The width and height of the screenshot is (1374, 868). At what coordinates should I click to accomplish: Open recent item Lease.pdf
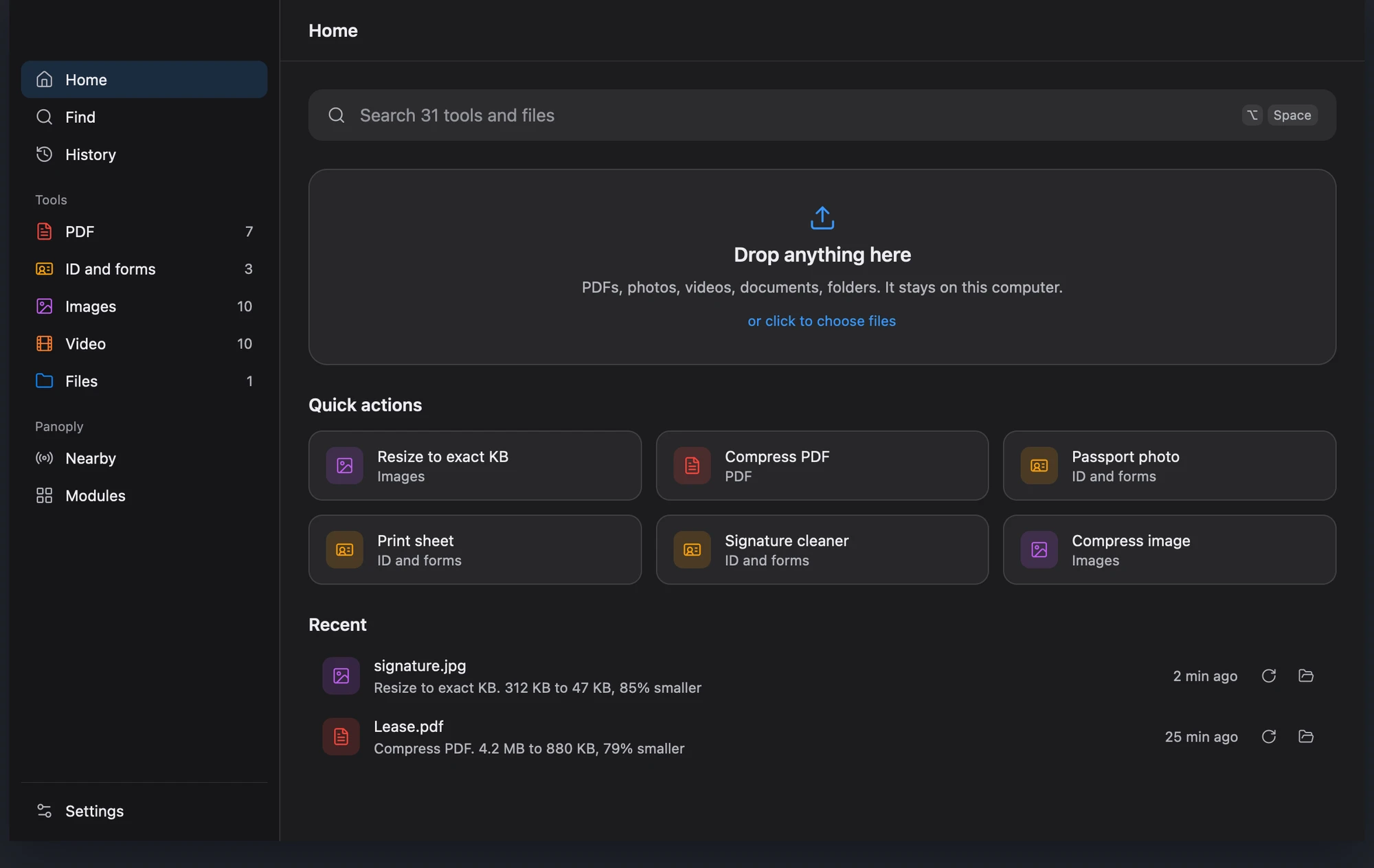(822, 737)
